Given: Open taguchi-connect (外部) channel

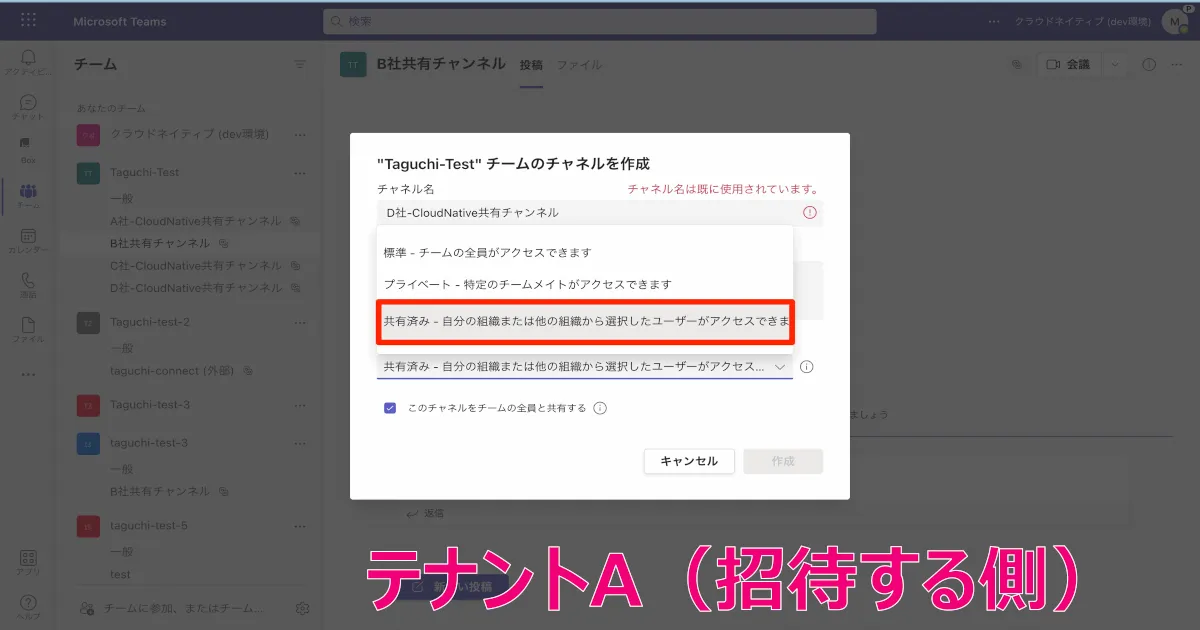Looking at the screenshot, I should point(172,370).
